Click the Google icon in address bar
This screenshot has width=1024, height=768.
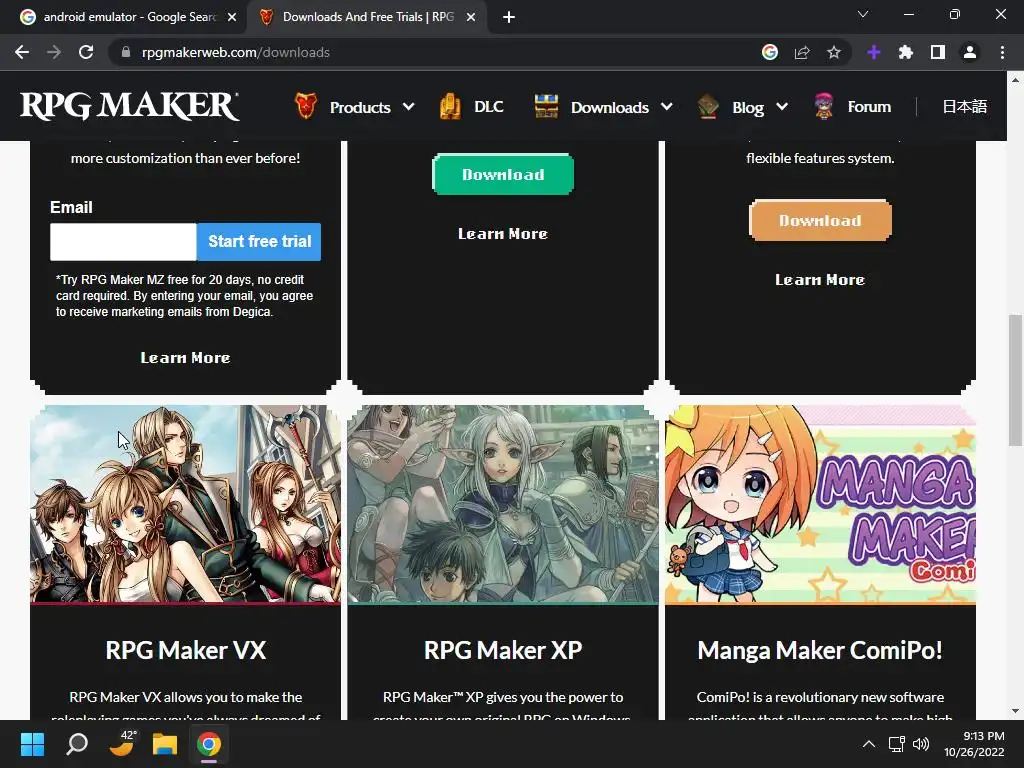point(769,52)
